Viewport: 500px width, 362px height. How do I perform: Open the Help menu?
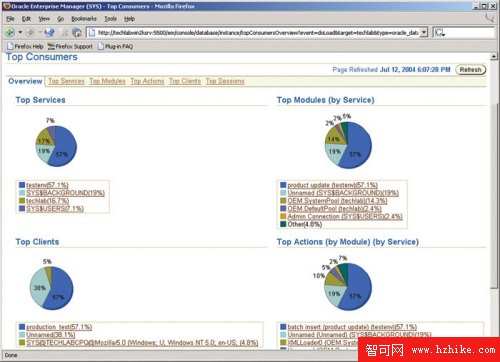point(129,19)
